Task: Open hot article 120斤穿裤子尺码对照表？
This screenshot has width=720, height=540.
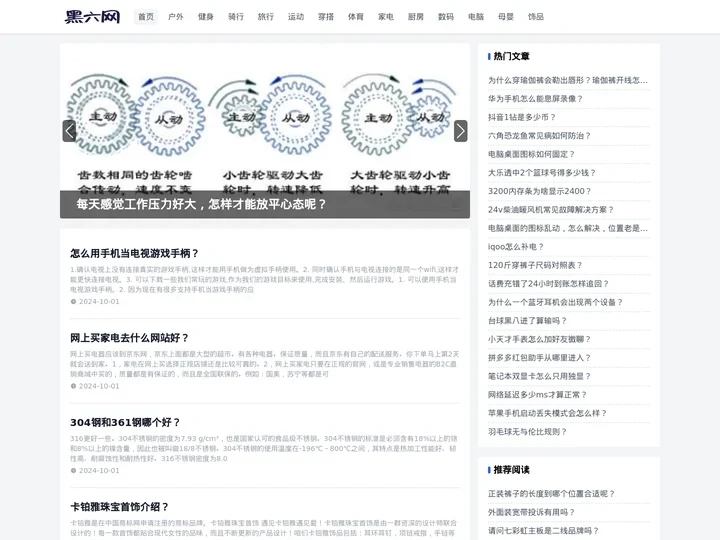Action: [x=535, y=265]
